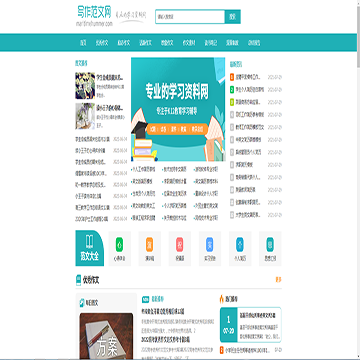Click the page vertical scrollbar
Image resolution: width=360 pixels, height=360 pixels.
tap(358, 180)
